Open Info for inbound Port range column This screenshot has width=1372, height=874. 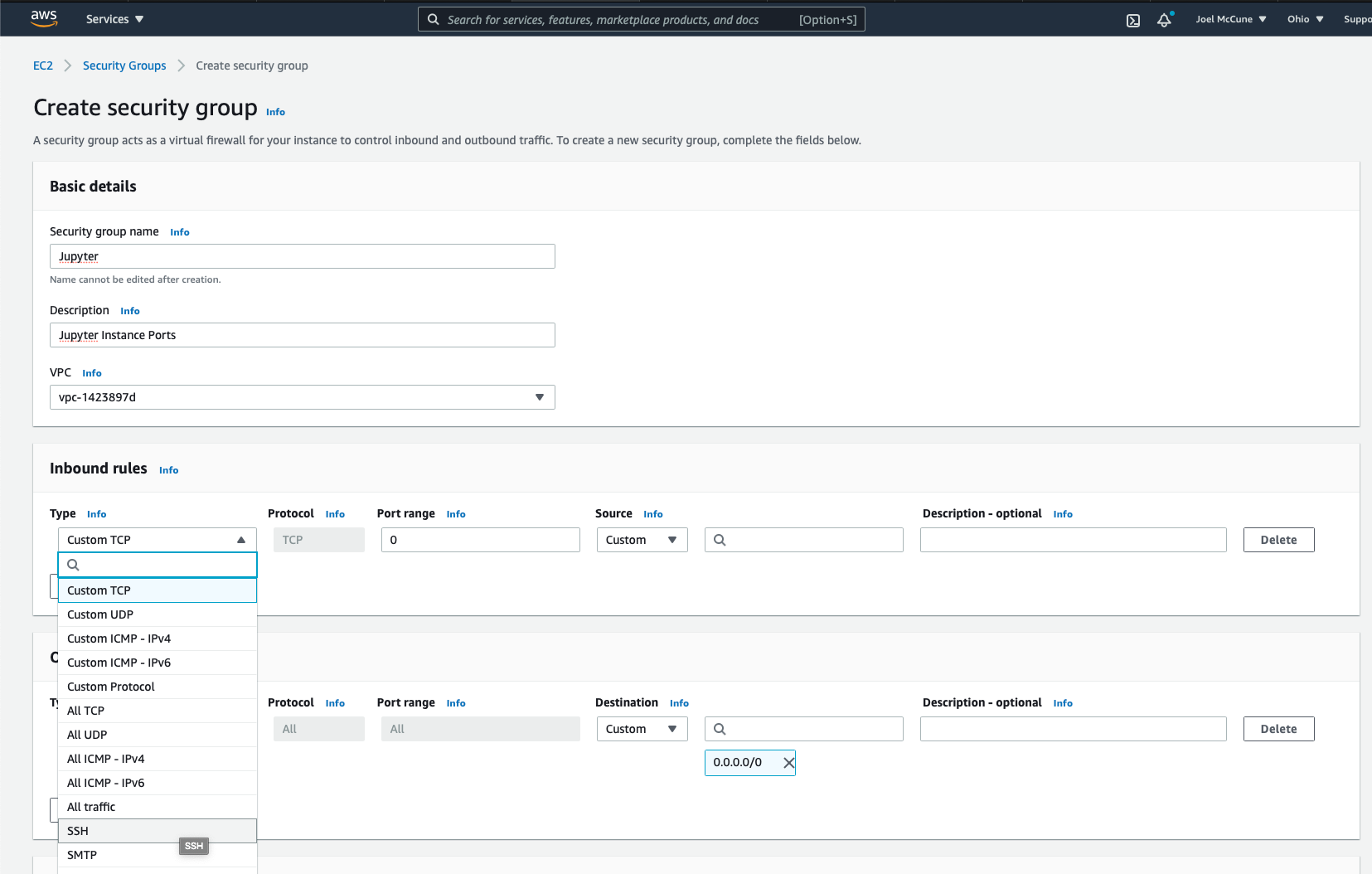(456, 514)
